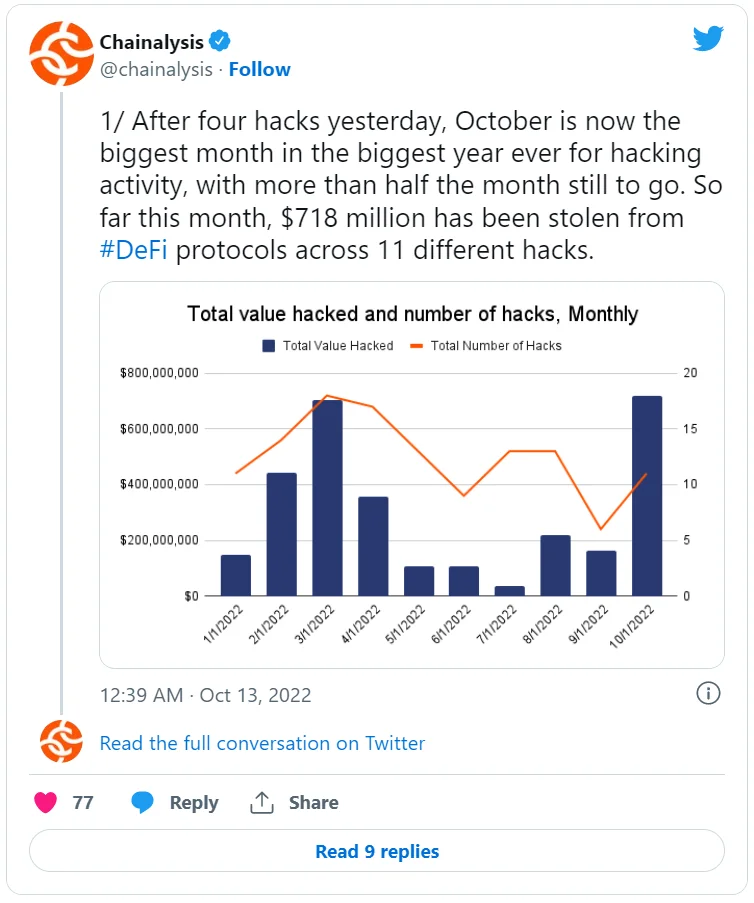Click the Chainalysis profile avatar at top
This screenshot has width=754, height=903.
pyautogui.click(x=62, y=54)
